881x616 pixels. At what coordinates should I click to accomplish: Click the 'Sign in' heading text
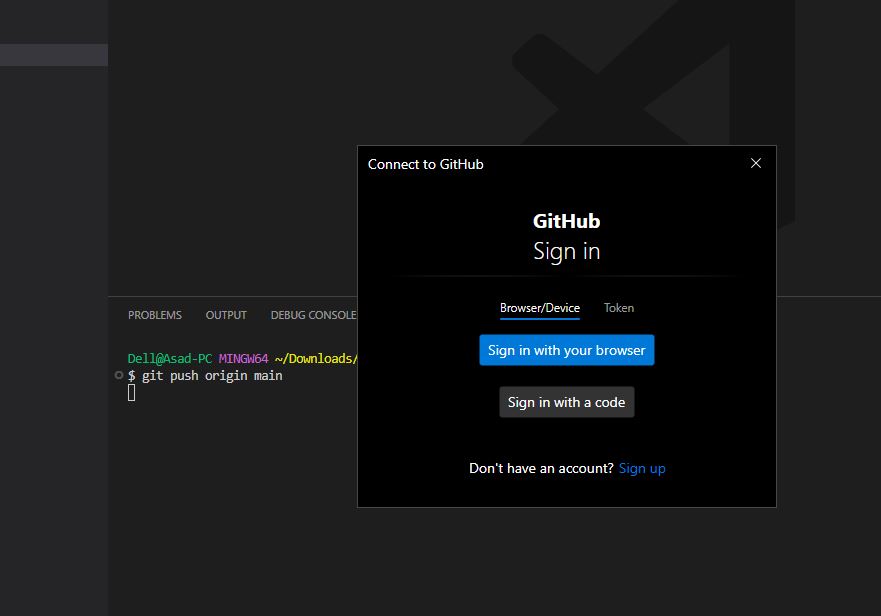click(x=566, y=251)
